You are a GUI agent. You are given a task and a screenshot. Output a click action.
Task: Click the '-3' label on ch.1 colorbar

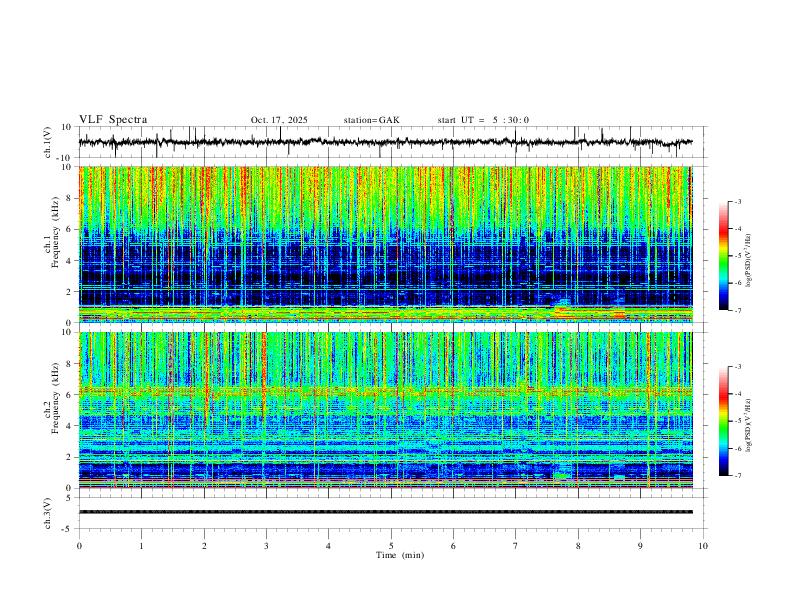[x=737, y=201]
